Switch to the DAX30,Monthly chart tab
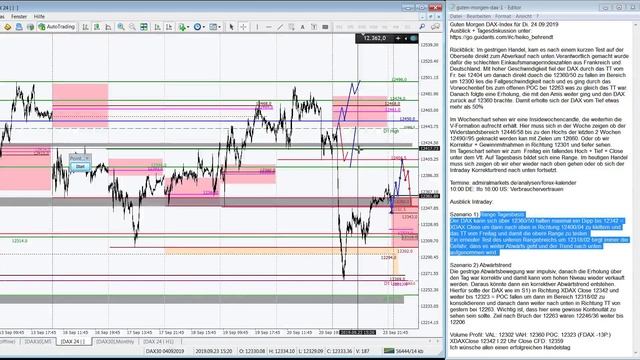Image resolution: width=640 pixels, height=360 pixels. click(115, 342)
